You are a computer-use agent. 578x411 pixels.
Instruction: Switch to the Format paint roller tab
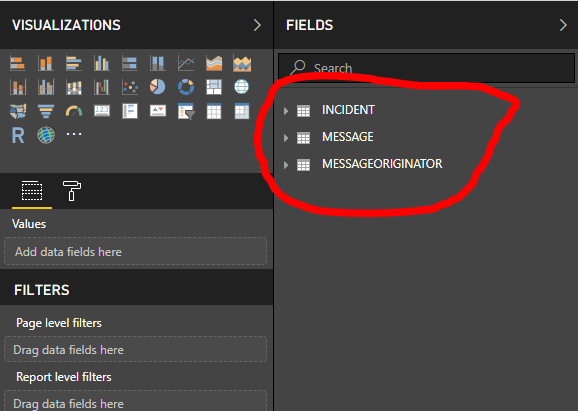tap(72, 191)
